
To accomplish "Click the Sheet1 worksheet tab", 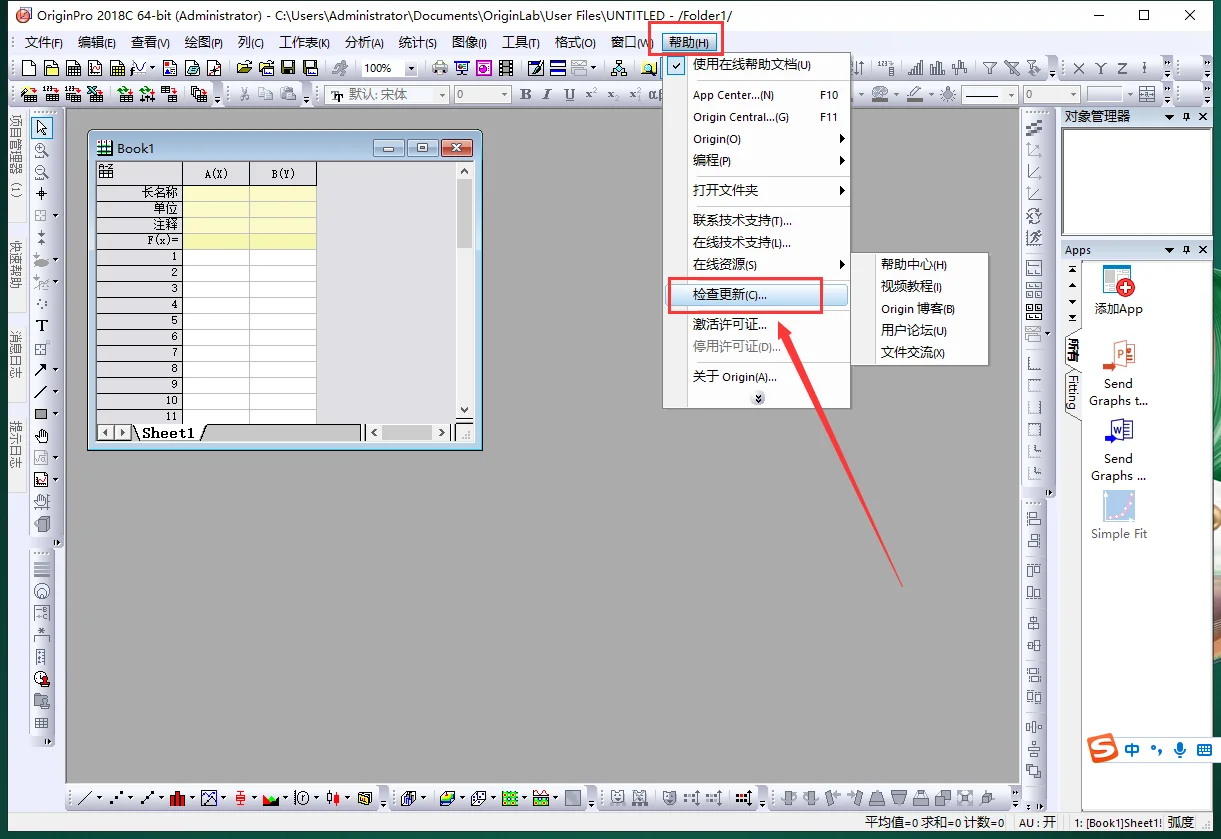I will pos(168,433).
